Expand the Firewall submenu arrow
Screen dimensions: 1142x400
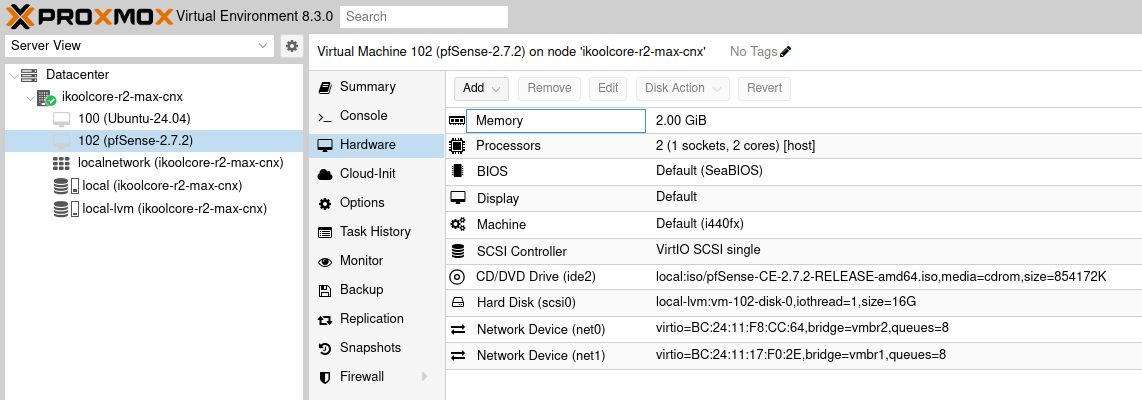pyautogui.click(x=425, y=377)
